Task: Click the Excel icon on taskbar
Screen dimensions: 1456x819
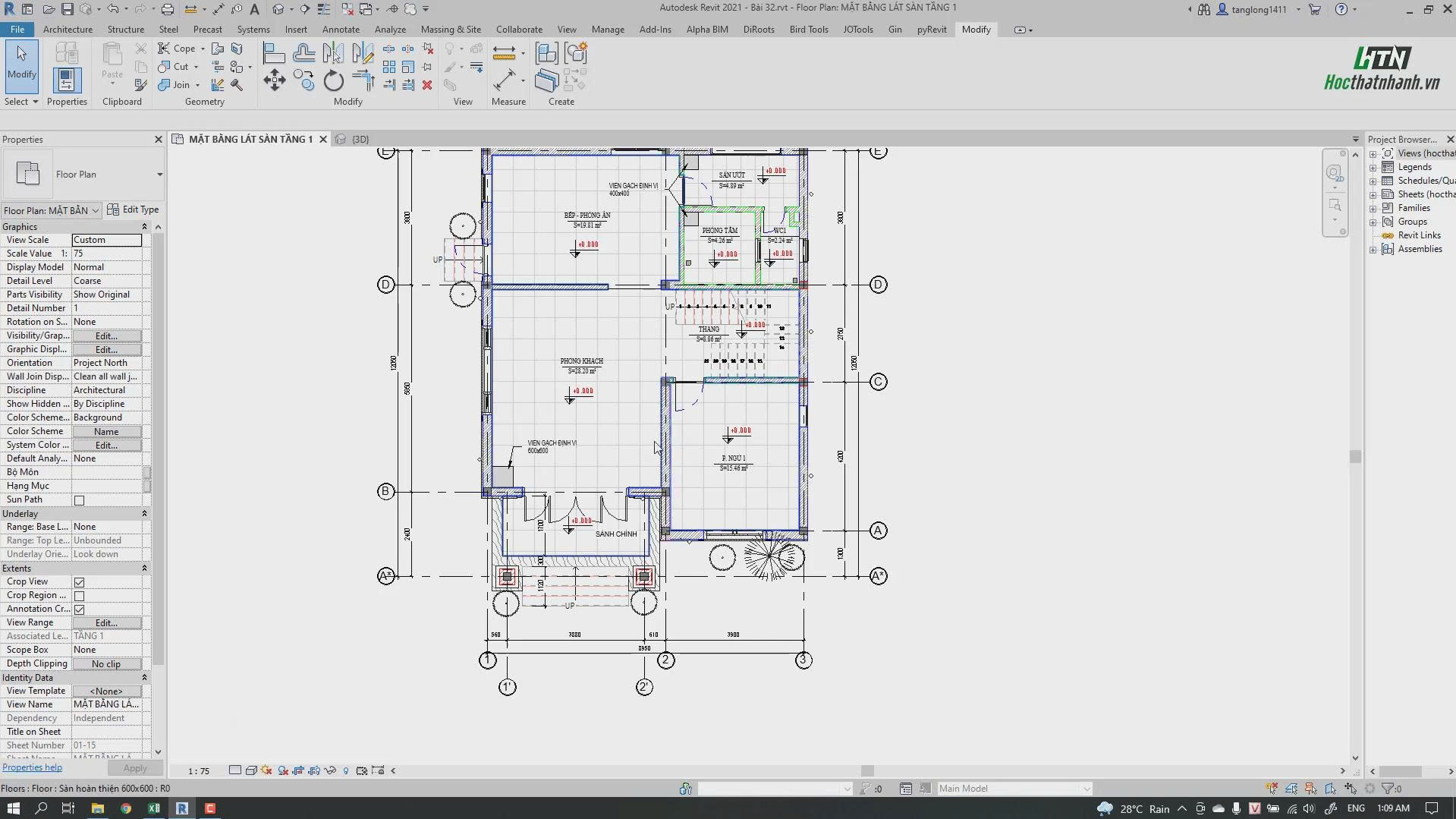Action: coord(153,808)
